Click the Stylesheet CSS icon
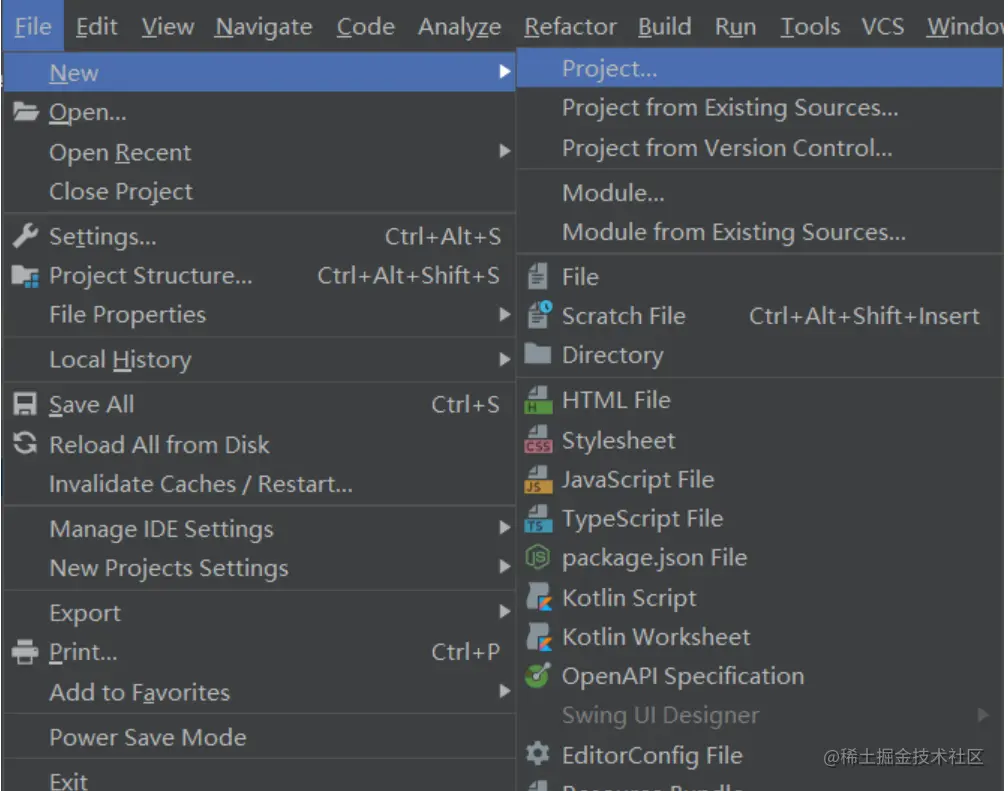This screenshot has width=1008, height=791. point(538,441)
